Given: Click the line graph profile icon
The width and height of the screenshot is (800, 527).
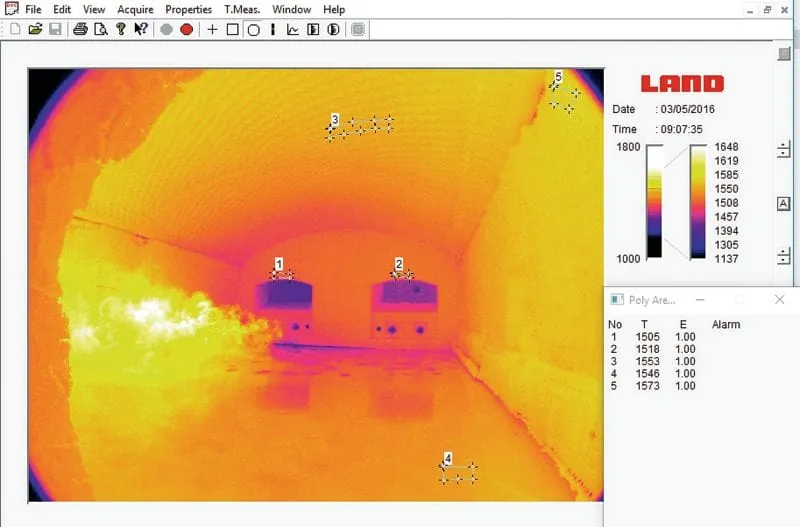Looking at the screenshot, I should (293, 29).
